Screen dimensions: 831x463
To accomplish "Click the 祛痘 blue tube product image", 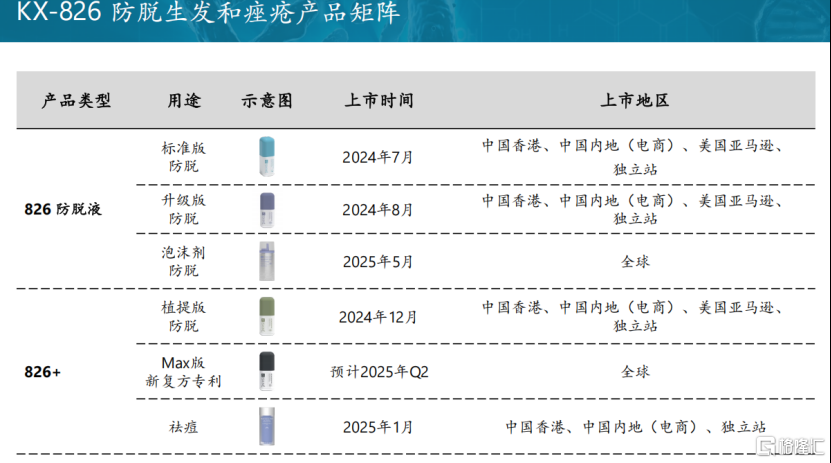I will click(267, 426).
